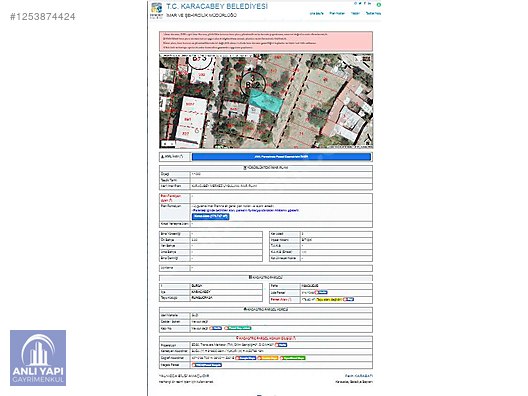The width and height of the screenshot is (528, 396).
Task: Click the name link at bottom right of page
Action: click(359, 375)
